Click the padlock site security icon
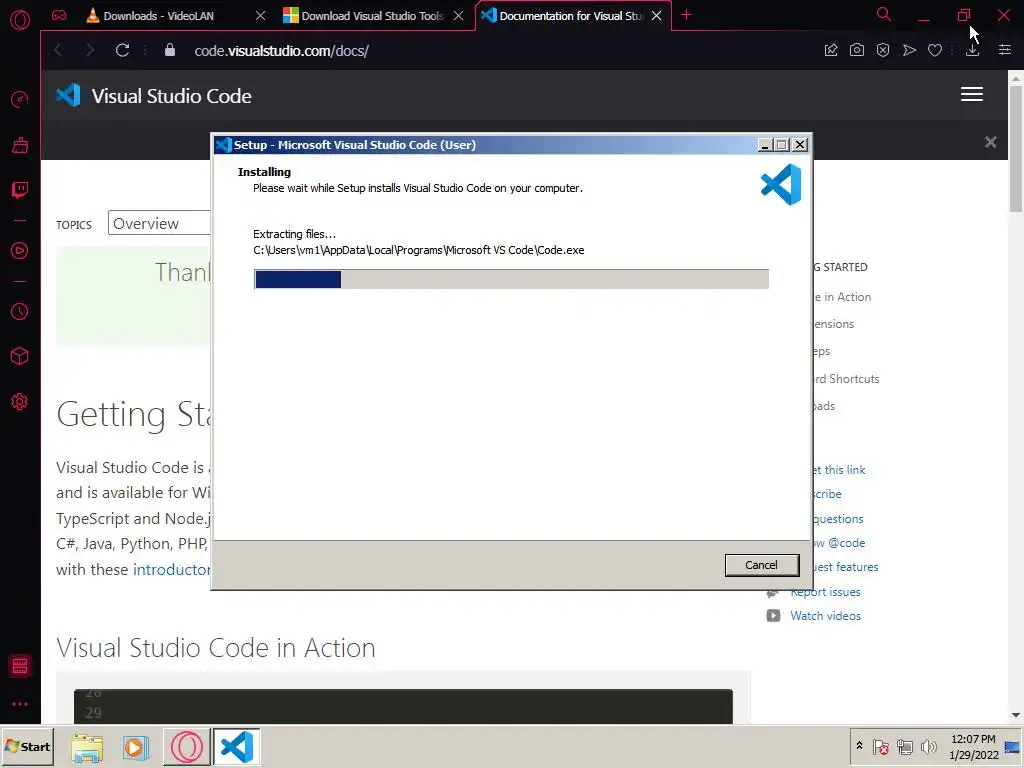 170,50
